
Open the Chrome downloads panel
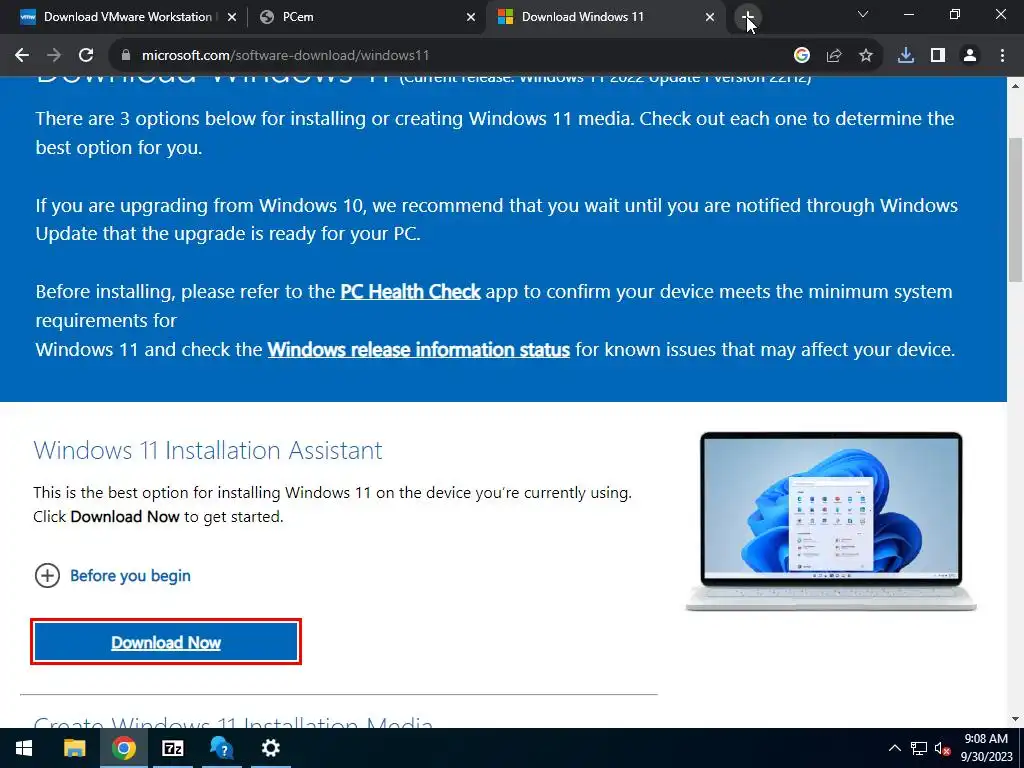click(x=906, y=56)
